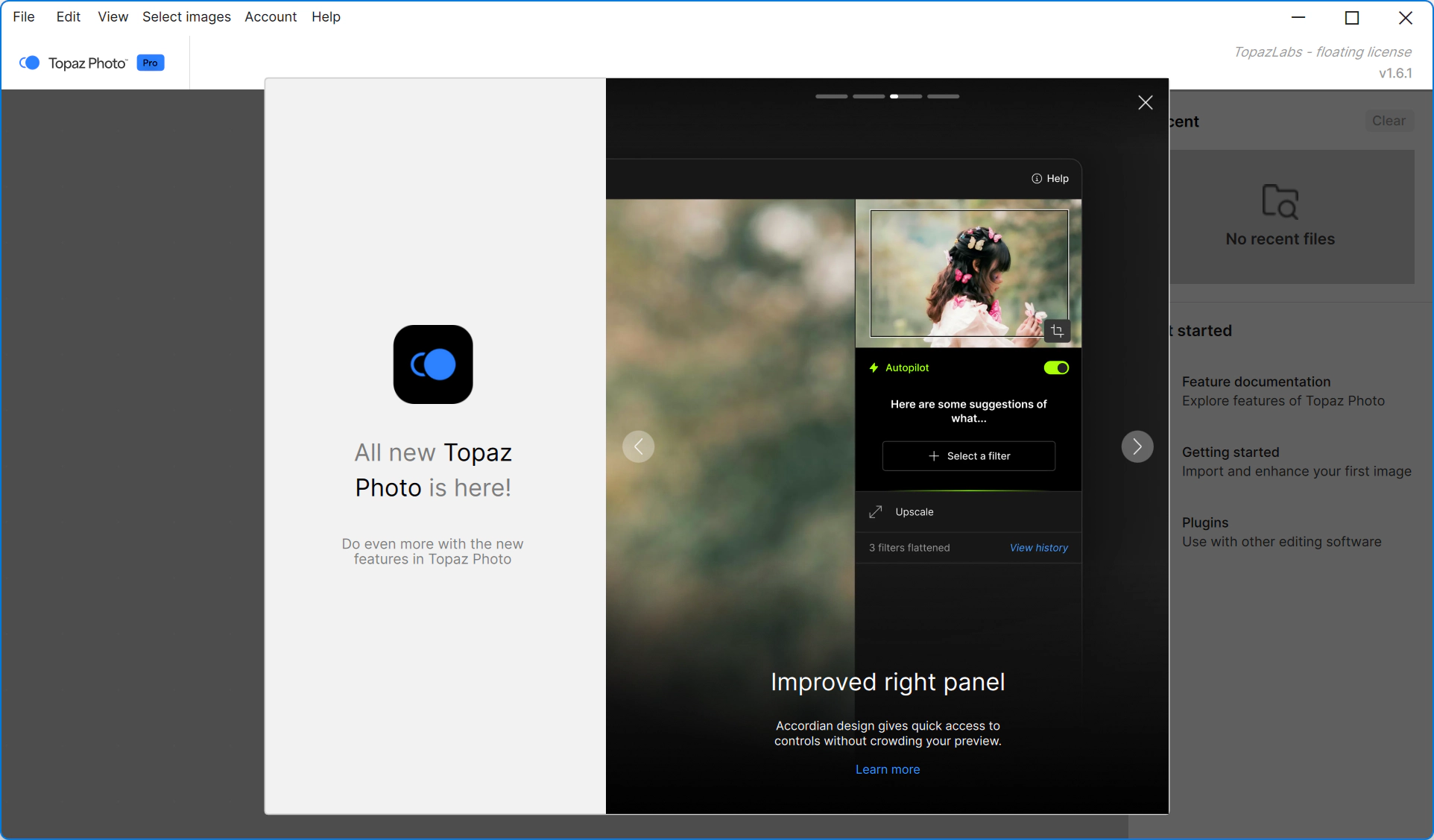Open the Help menu in menu bar
Viewport: 1434px width, 840px height.
tap(326, 16)
